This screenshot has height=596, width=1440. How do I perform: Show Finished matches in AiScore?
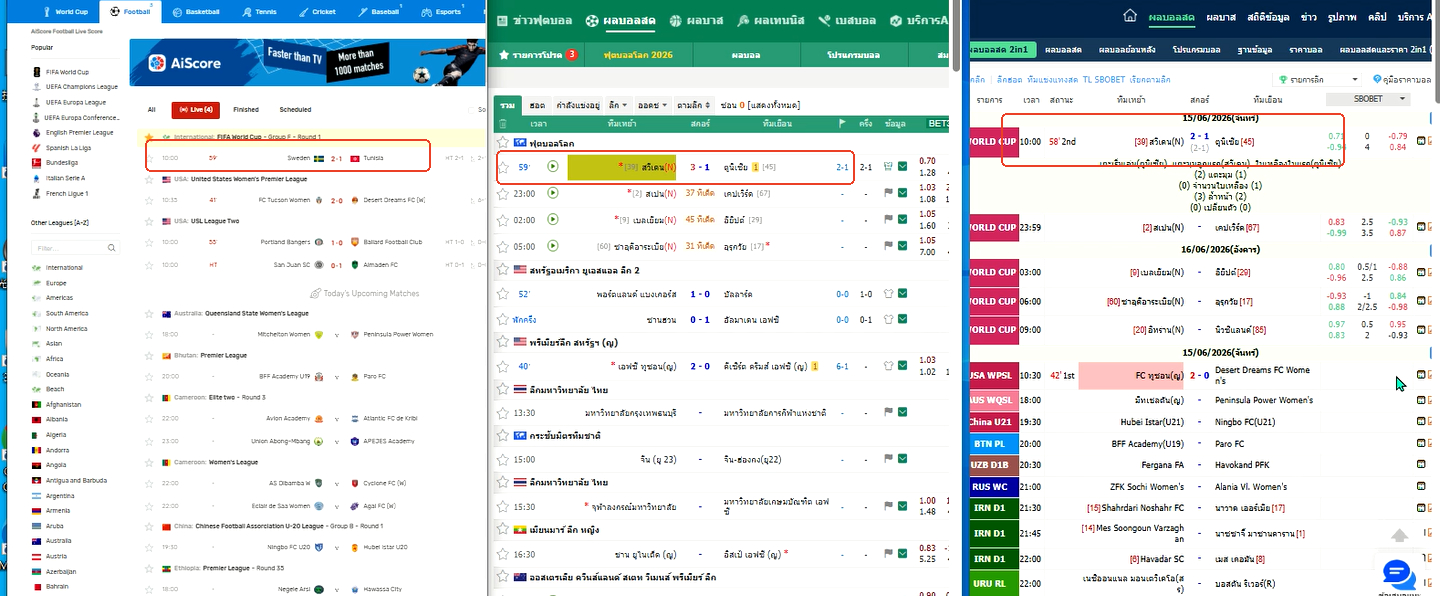pyautogui.click(x=246, y=110)
